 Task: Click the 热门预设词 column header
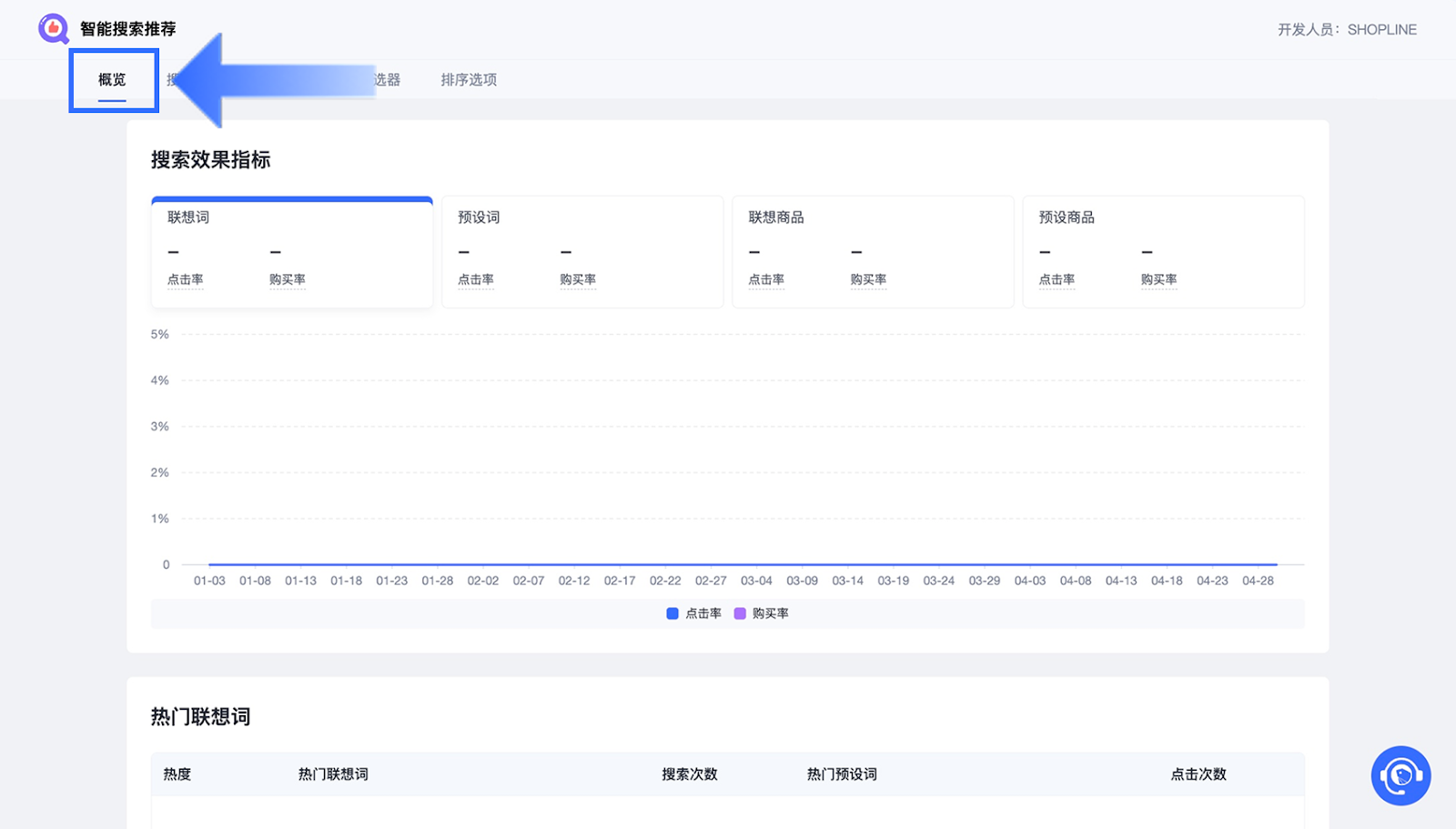click(x=842, y=774)
